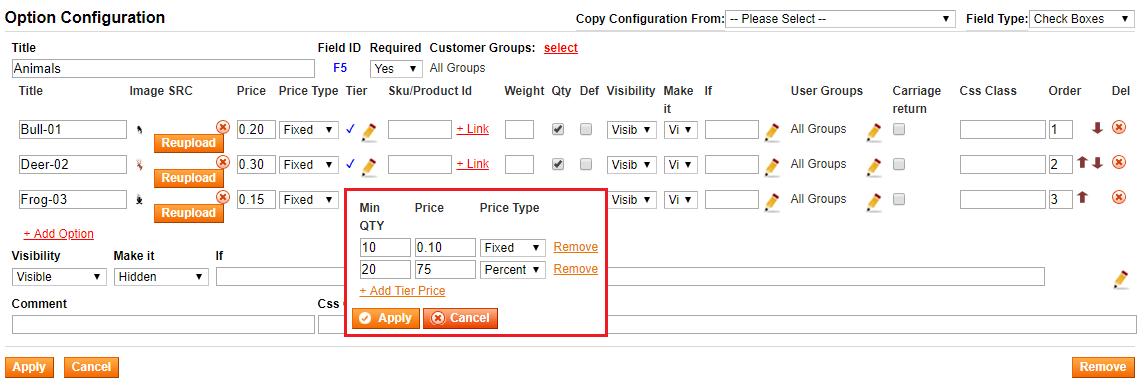This screenshot has height=385, width=1138.
Task: Remove the tier with Min QTY 10
Action: pyautogui.click(x=576, y=247)
